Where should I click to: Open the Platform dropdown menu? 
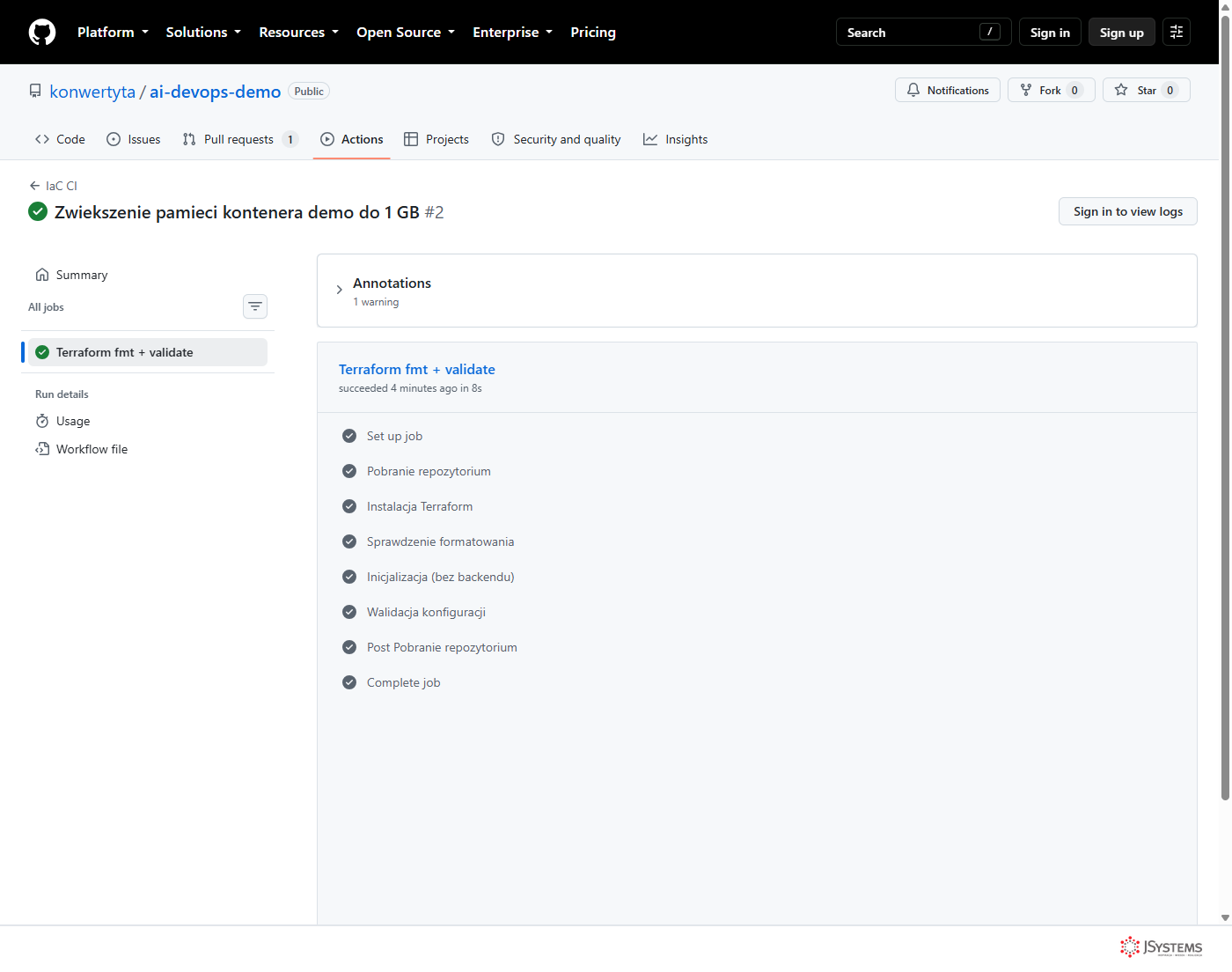click(113, 33)
